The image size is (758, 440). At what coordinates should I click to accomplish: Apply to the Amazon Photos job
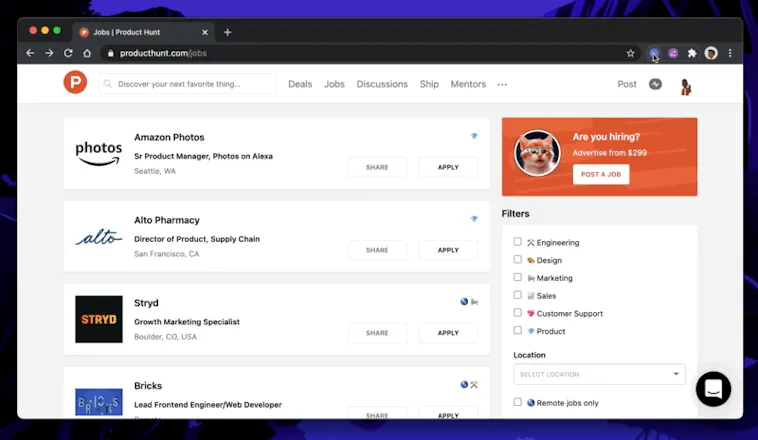pos(448,167)
